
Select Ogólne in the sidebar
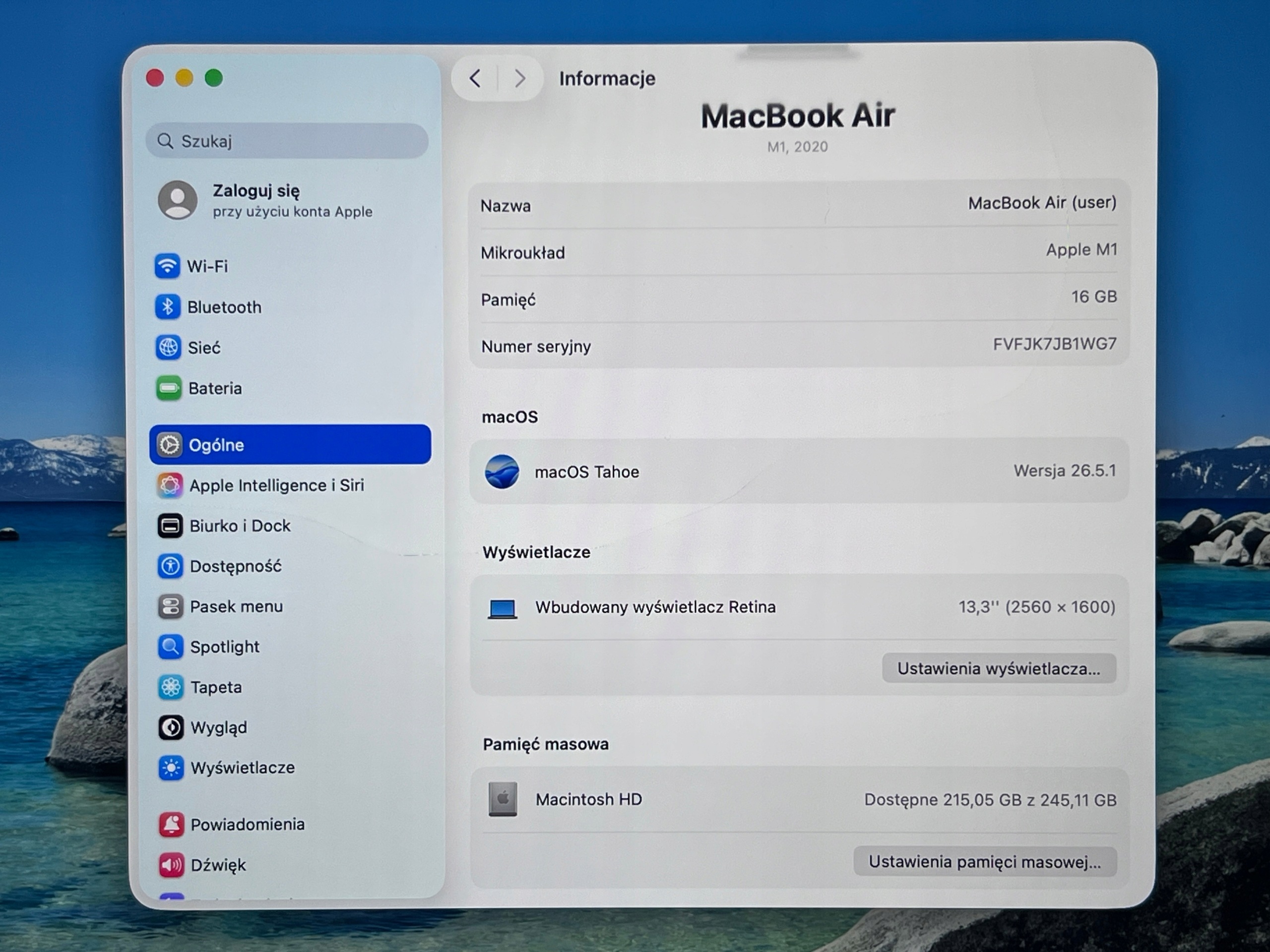(290, 444)
